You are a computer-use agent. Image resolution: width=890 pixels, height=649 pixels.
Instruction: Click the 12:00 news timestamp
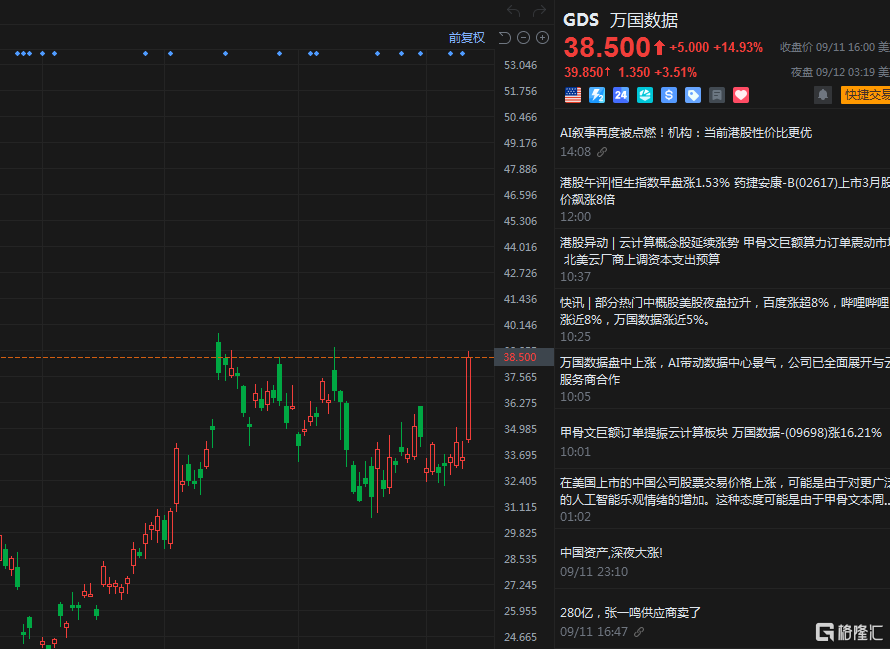pyautogui.click(x=576, y=217)
